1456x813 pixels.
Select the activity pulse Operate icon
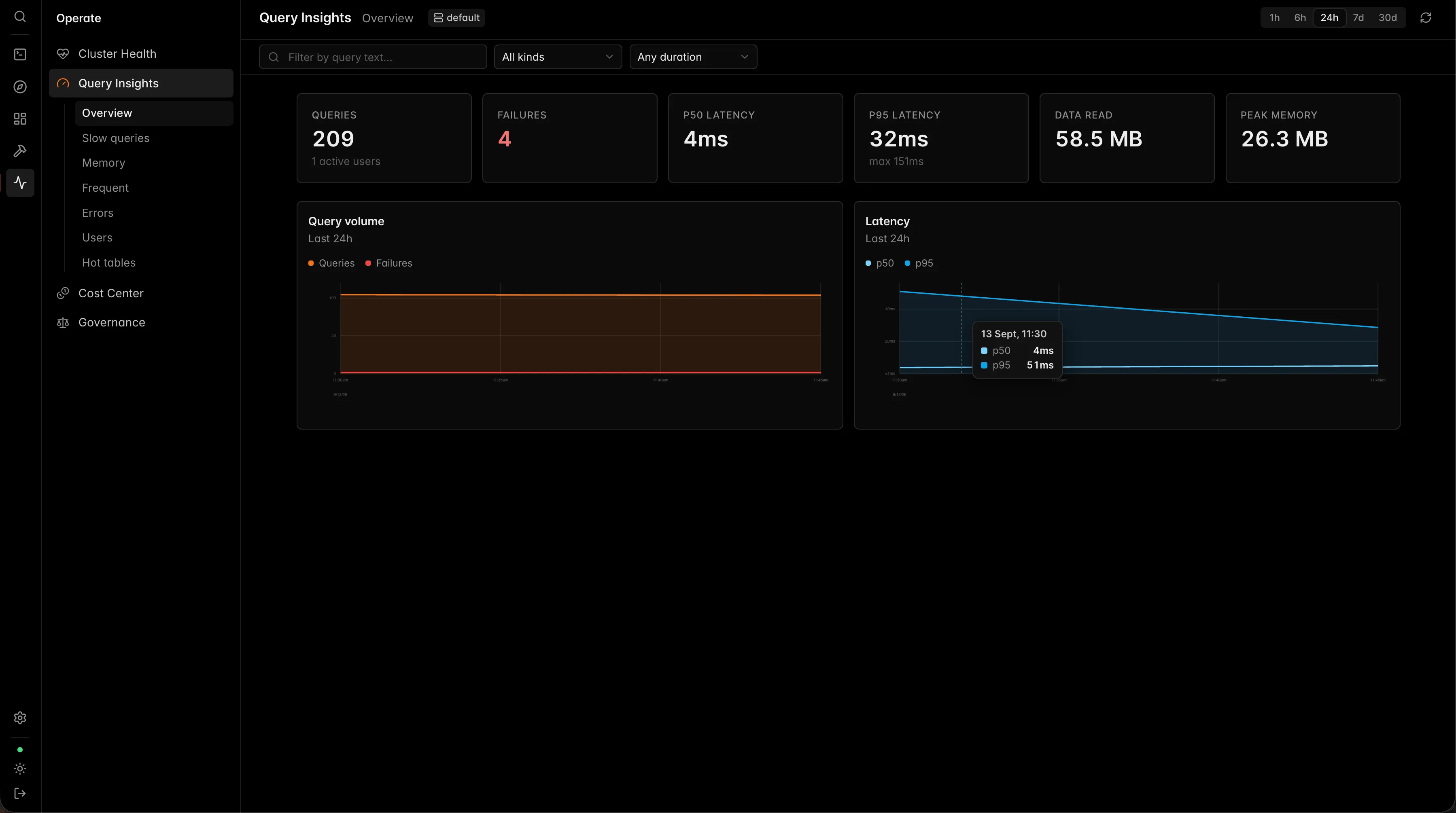coord(20,182)
